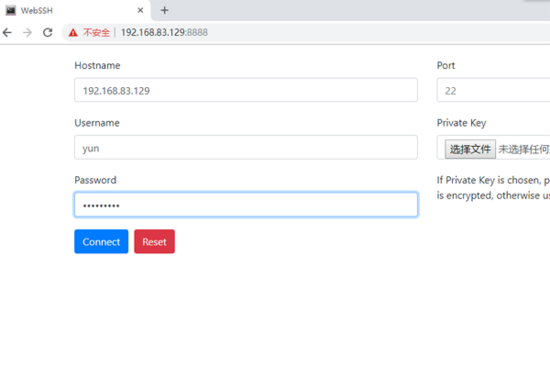Close the WebSSH tab
This screenshot has width=550, height=367.
140,11
